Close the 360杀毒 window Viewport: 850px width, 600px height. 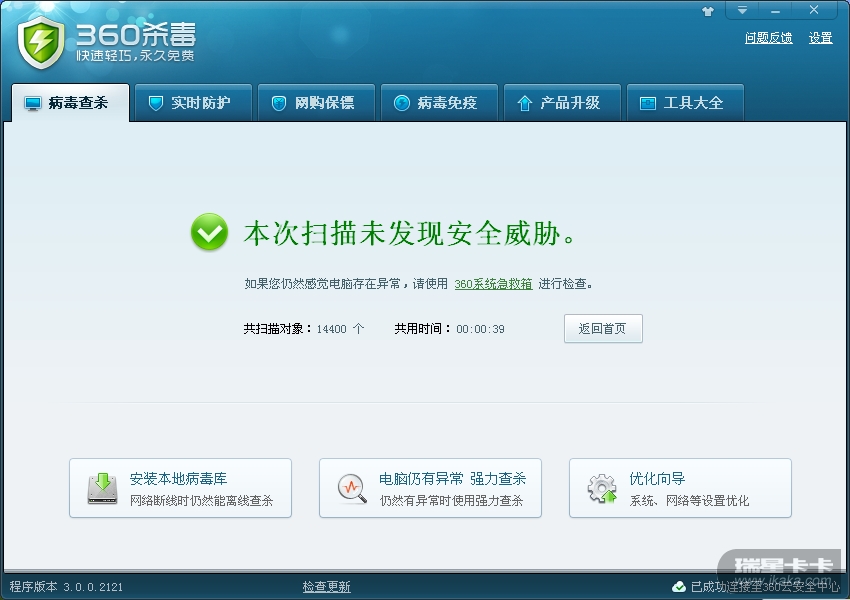pos(814,10)
